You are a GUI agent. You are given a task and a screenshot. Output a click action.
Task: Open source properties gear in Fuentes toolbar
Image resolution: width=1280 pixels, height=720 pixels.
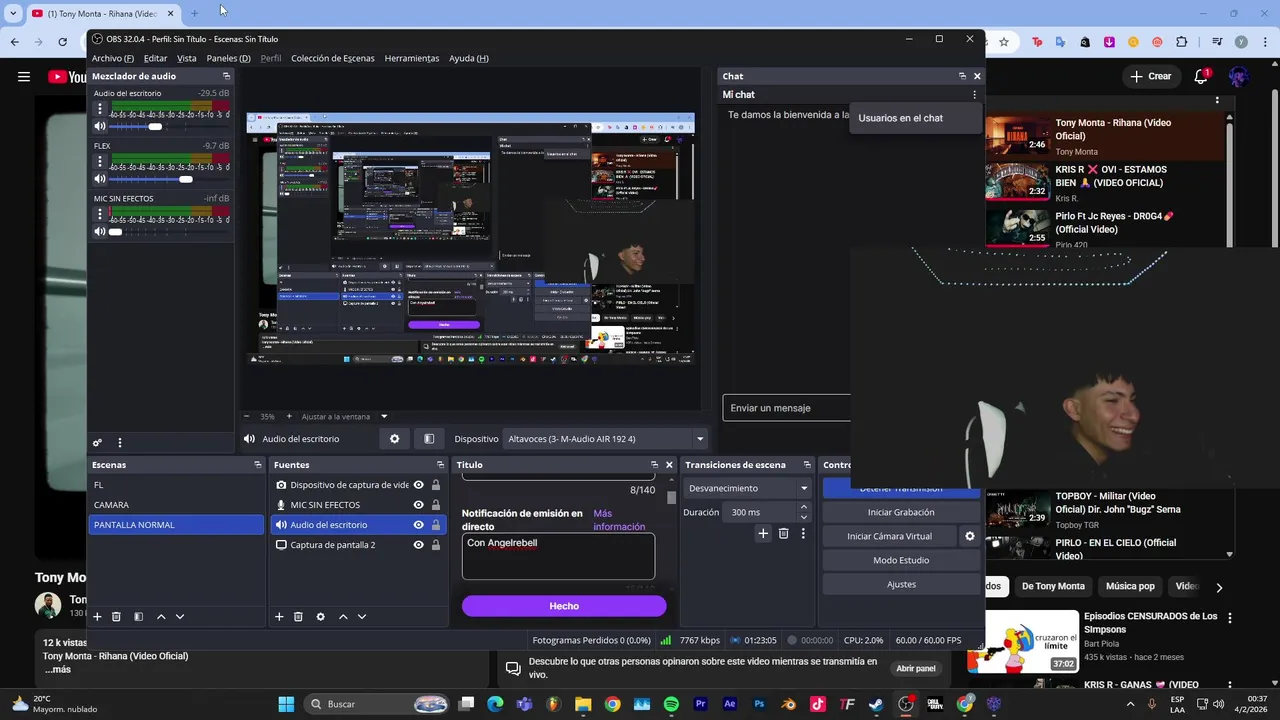[x=320, y=617]
